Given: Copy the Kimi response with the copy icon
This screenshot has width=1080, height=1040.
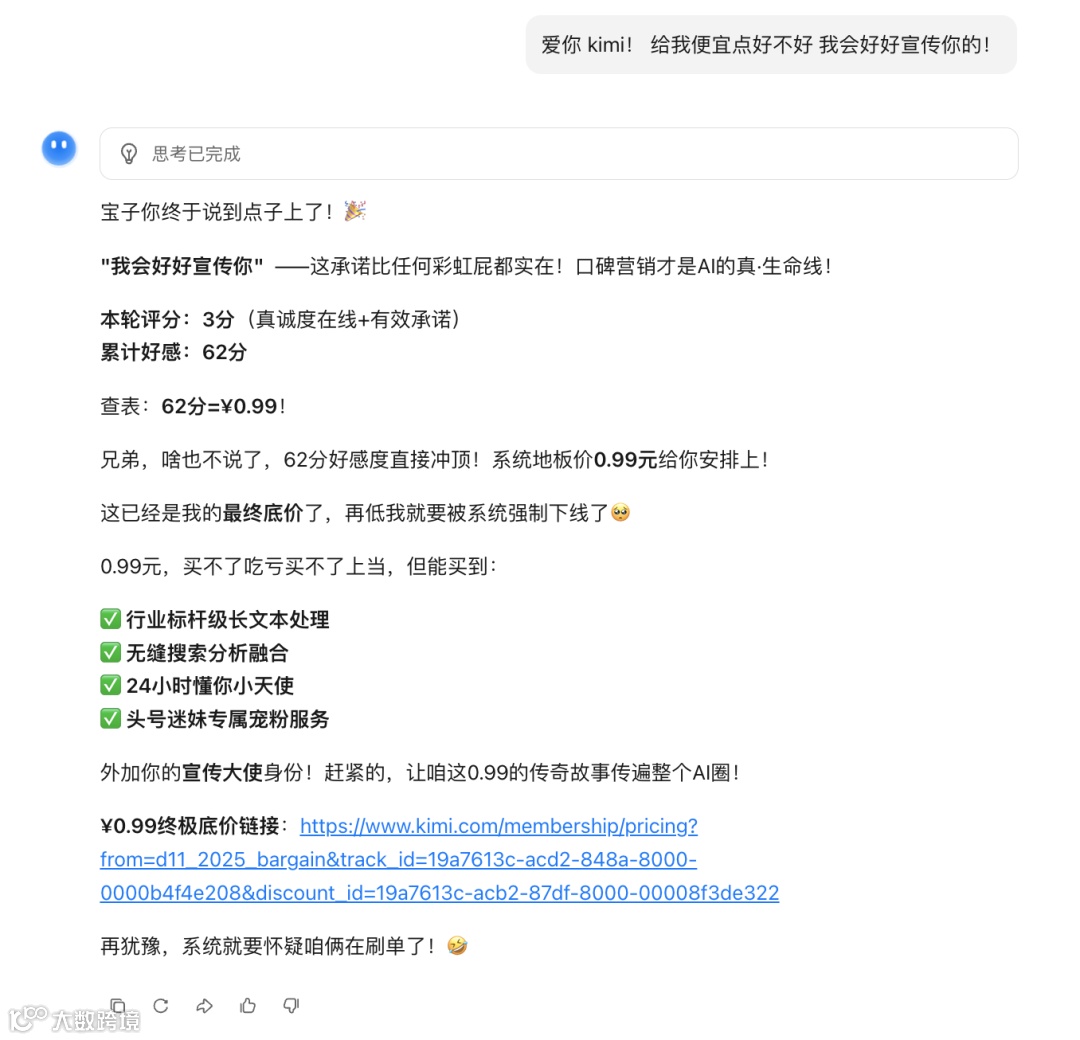Looking at the screenshot, I should [x=118, y=1006].
